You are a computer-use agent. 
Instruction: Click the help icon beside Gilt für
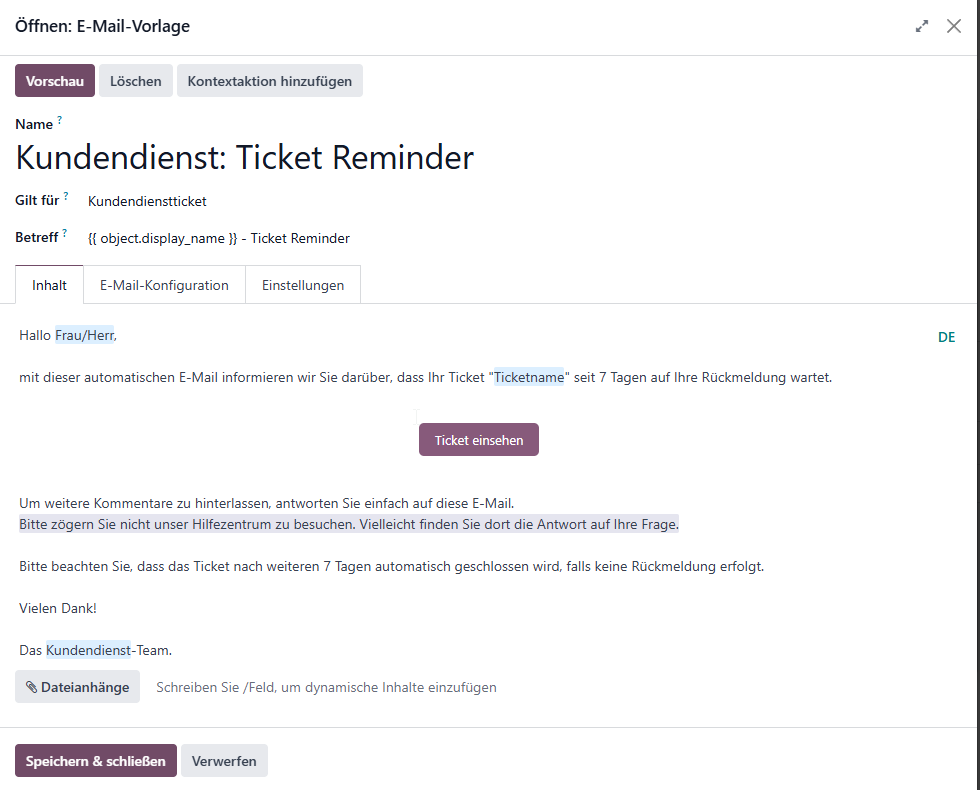(x=66, y=196)
